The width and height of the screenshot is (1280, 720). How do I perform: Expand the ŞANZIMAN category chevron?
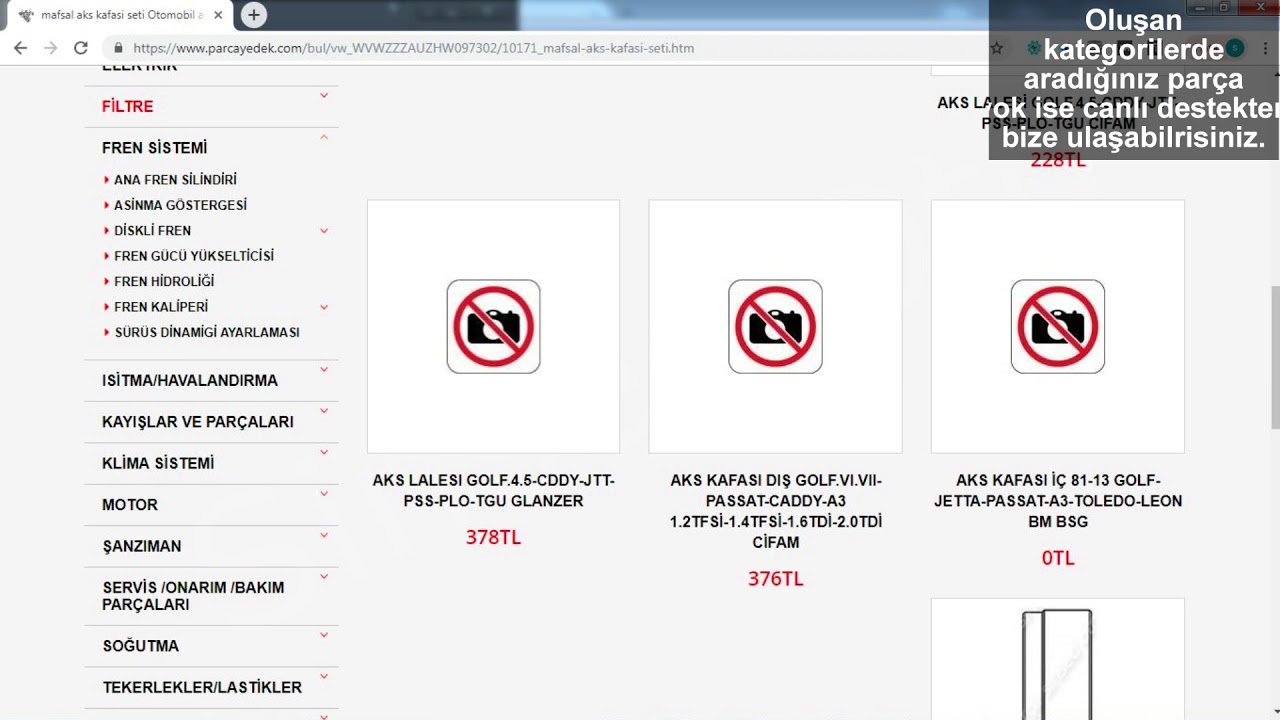324,536
